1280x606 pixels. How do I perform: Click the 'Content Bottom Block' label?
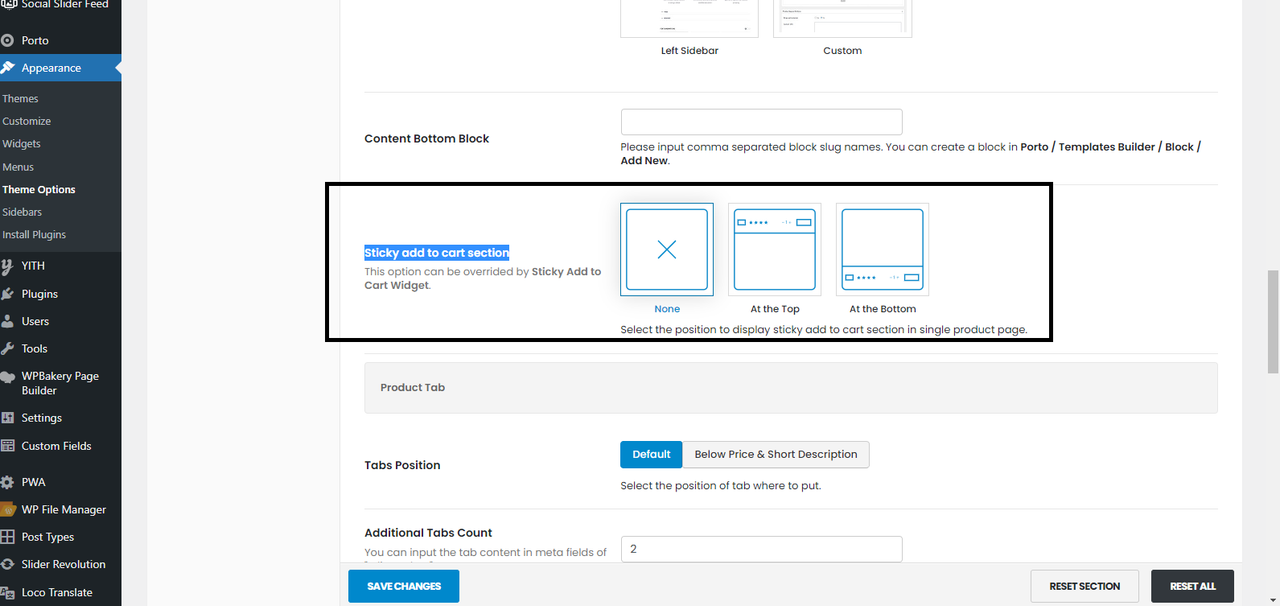coord(427,139)
